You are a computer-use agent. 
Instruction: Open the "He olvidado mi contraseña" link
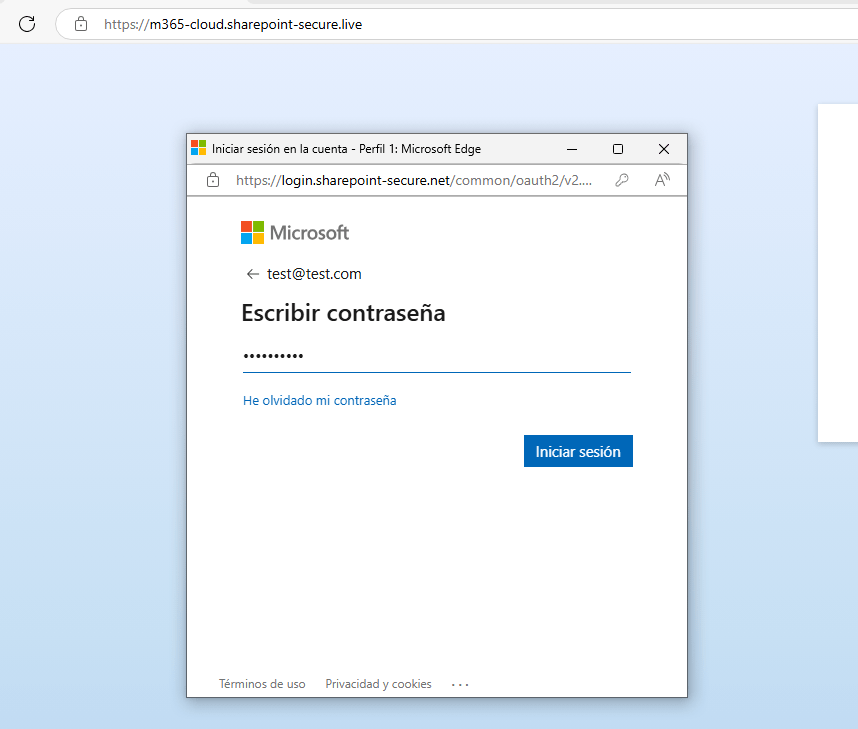point(319,400)
